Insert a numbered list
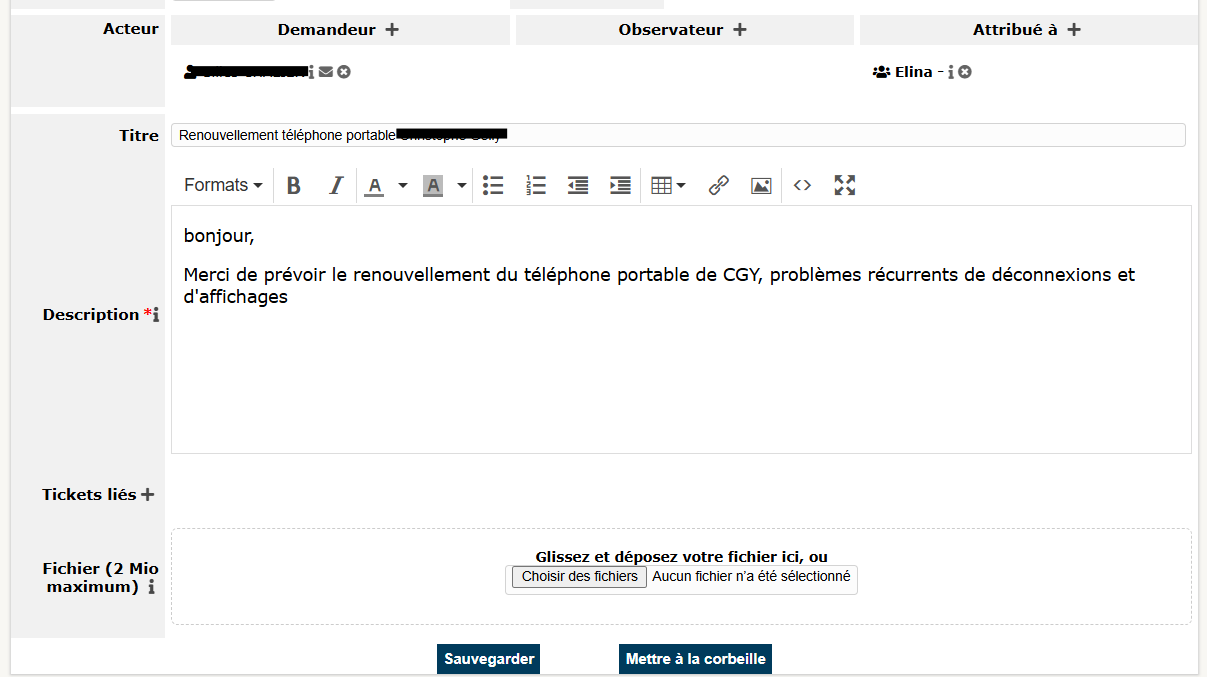Screen dimensions: 1207x677 pyautogui.click(x=536, y=185)
